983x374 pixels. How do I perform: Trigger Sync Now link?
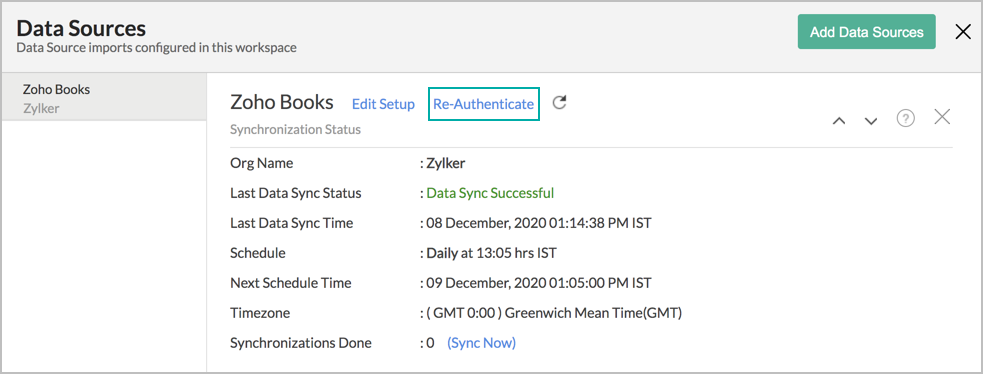point(481,343)
